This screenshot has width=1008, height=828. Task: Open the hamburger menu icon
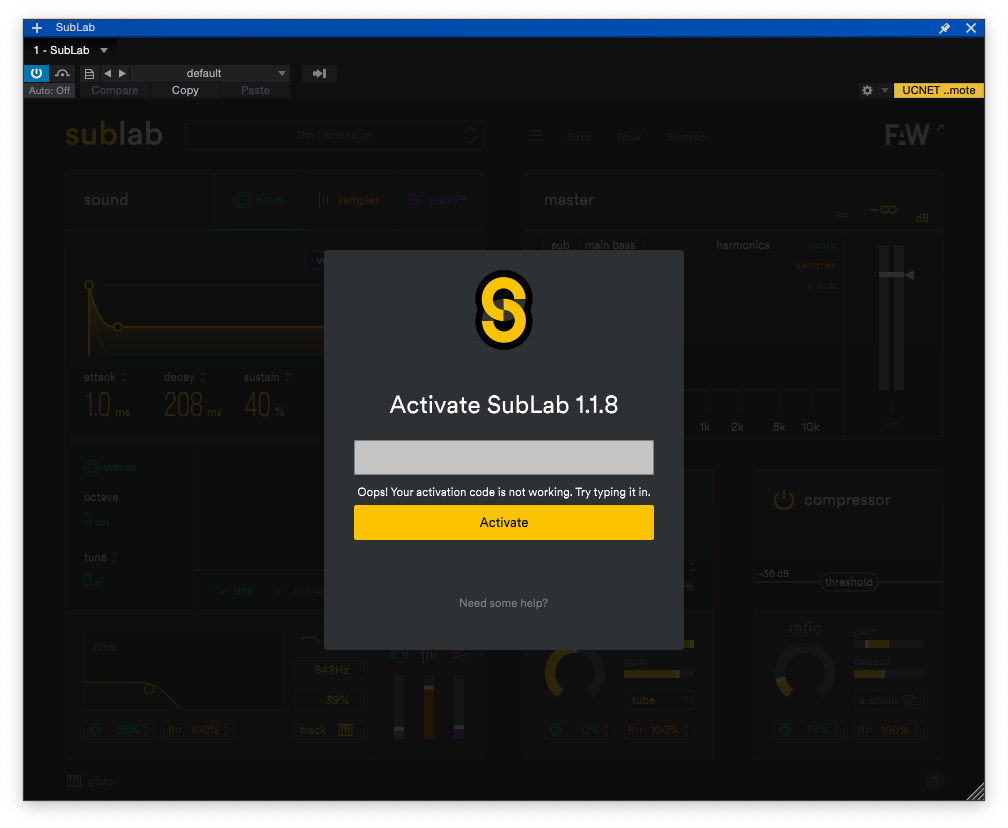536,136
